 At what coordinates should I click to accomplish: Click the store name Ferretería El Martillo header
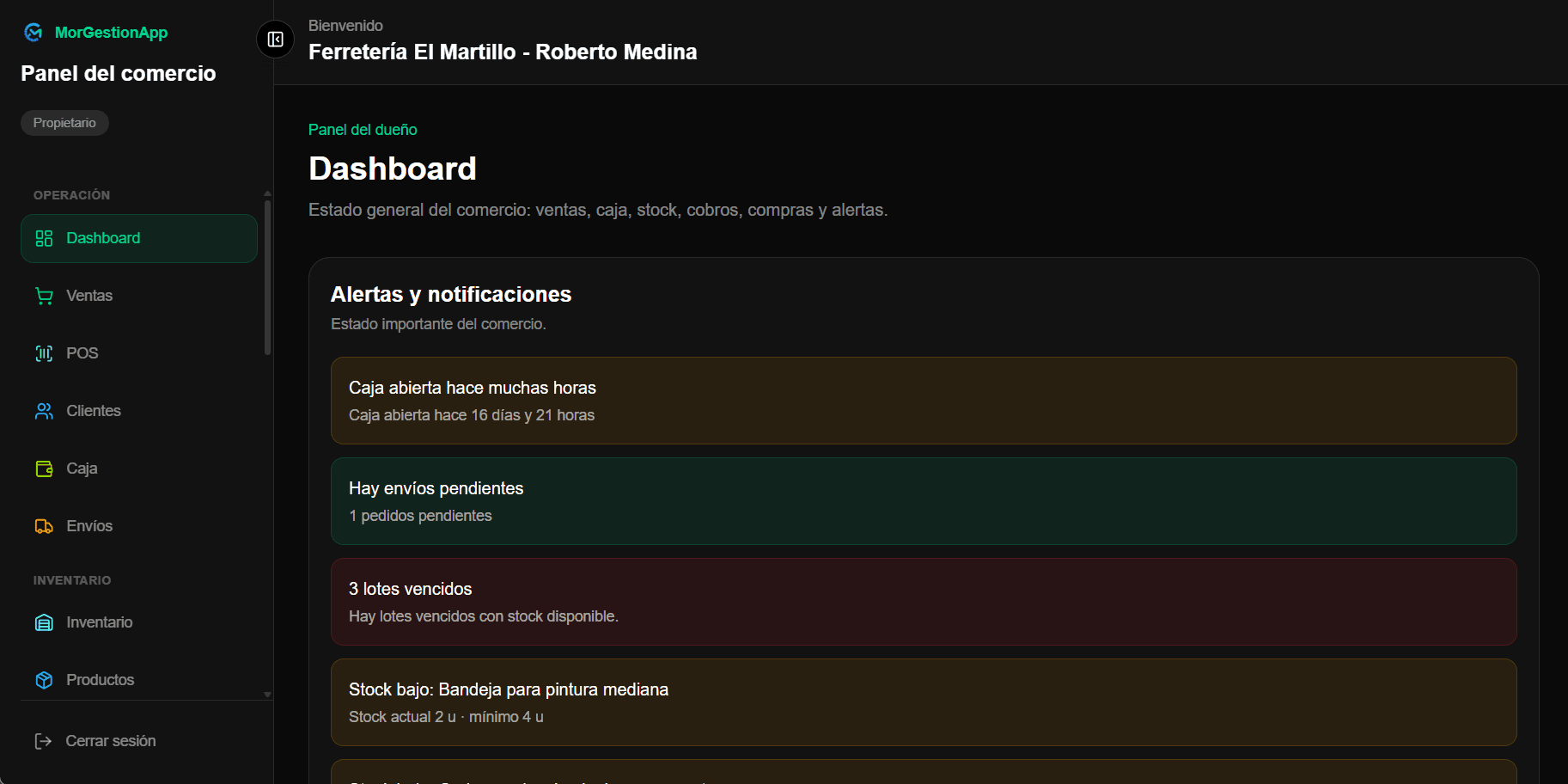(503, 52)
